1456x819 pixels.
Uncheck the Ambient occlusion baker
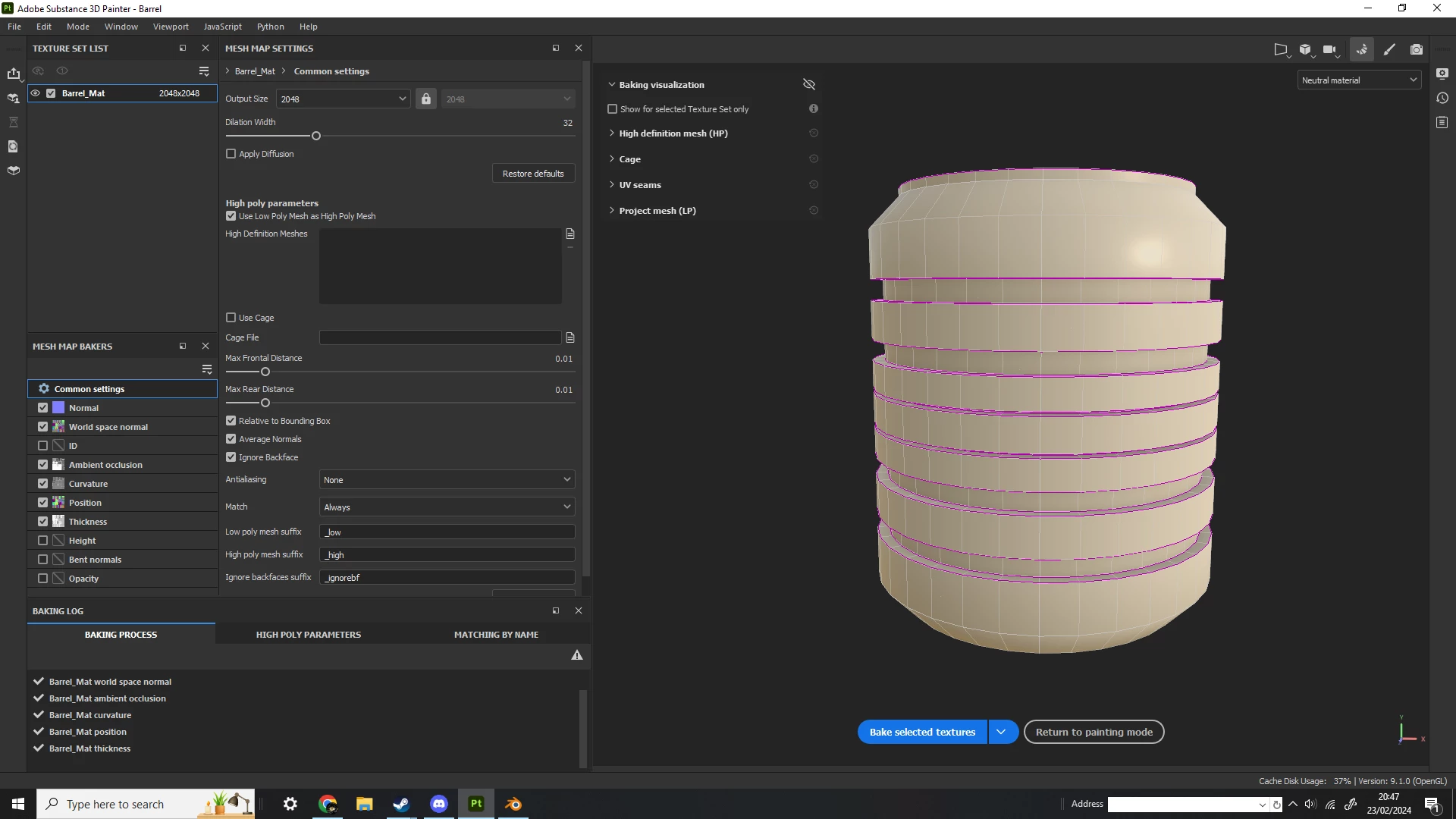click(43, 465)
